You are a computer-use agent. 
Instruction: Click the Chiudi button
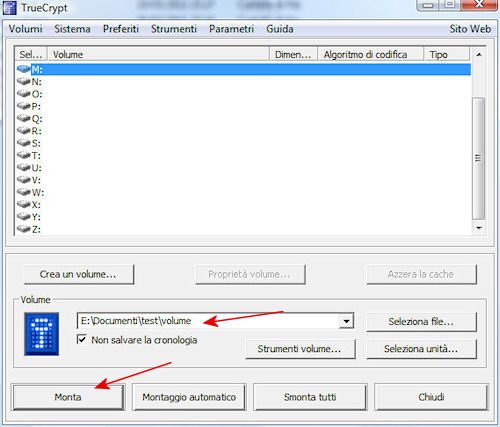[431, 397]
